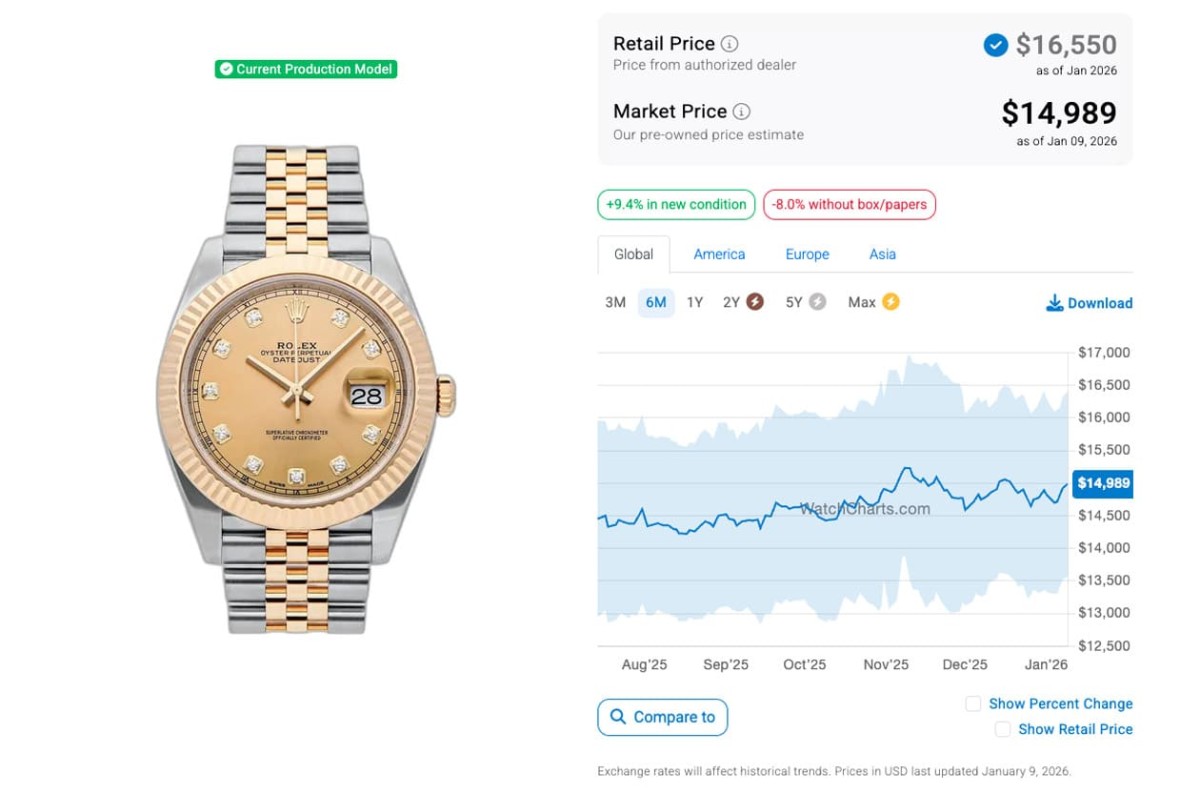Click the Rolex Datejust watch image
Image resolution: width=1200 pixels, height=794 pixels.
click(x=303, y=390)
